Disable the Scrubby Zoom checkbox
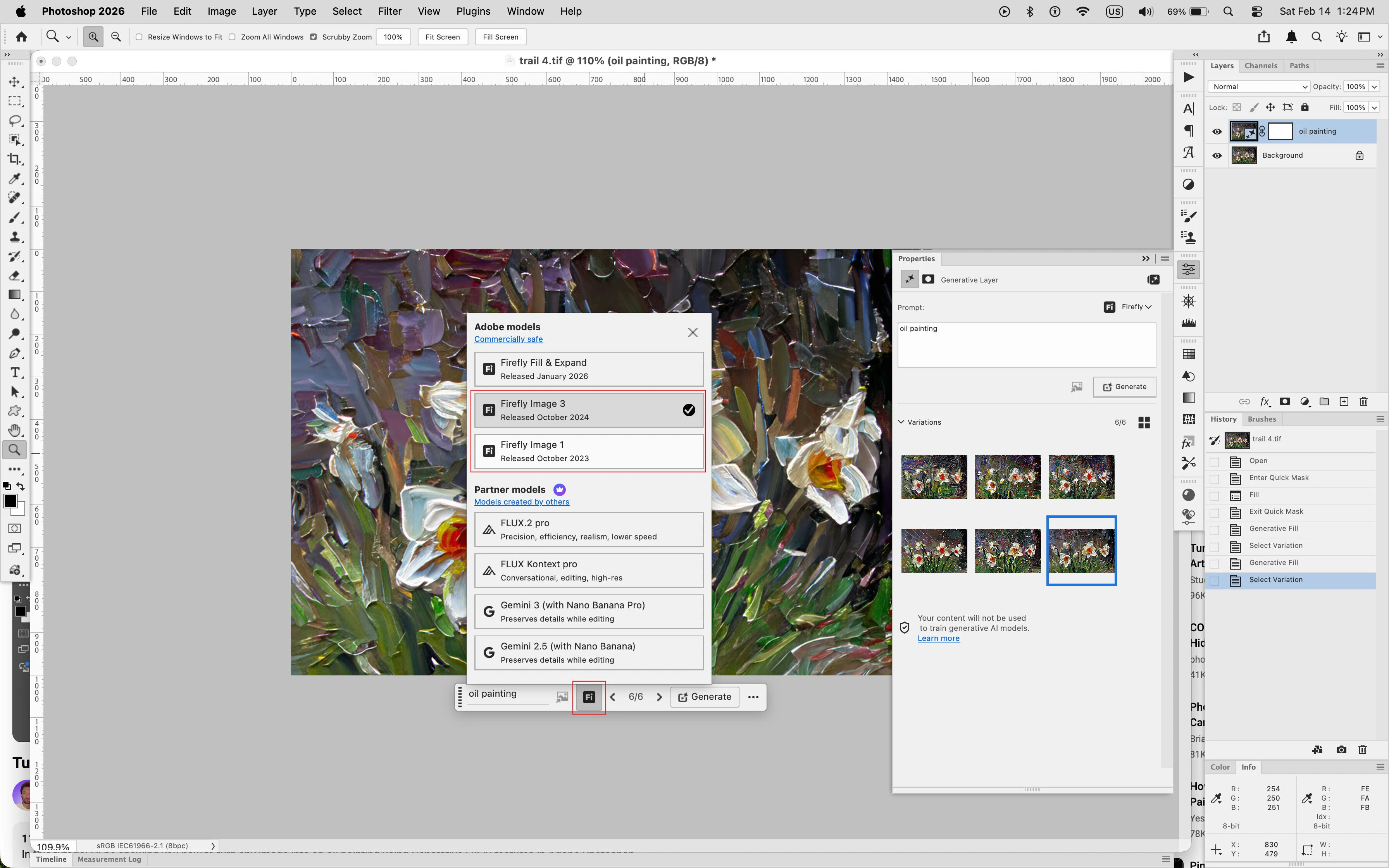The image size is (1389, 868). 314,37
